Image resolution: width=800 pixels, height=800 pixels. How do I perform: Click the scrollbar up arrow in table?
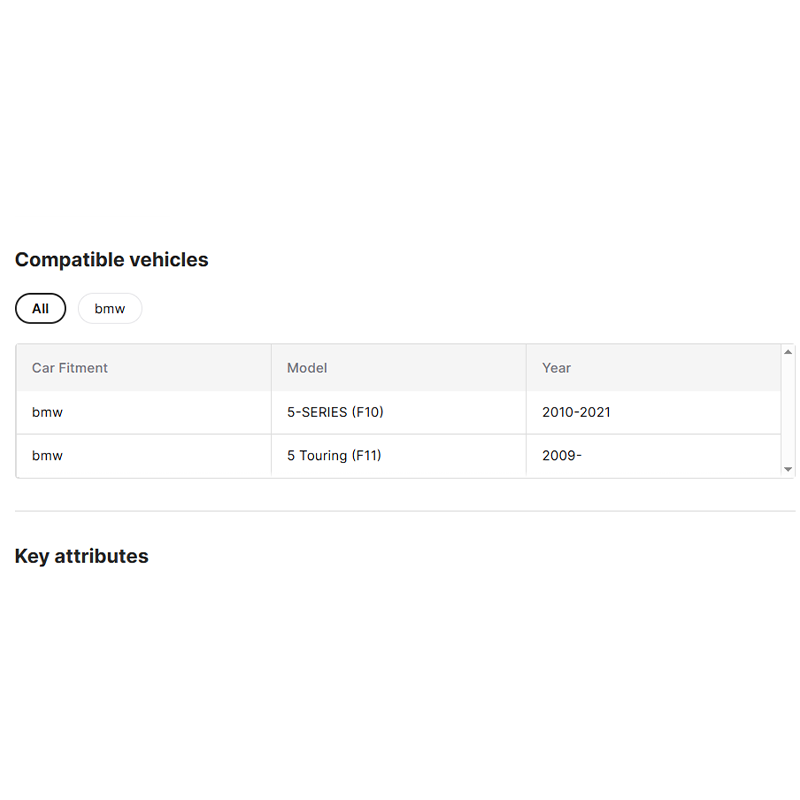(x=788, y=352)
